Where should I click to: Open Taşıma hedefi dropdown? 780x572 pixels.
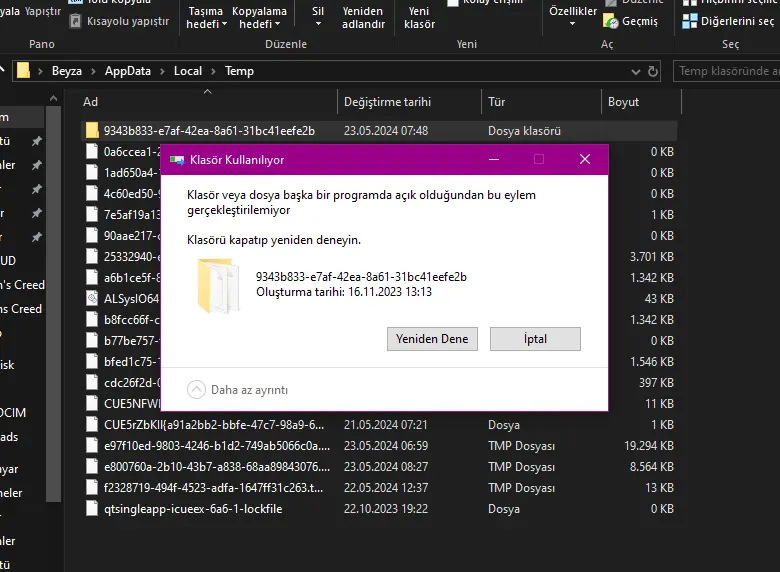[206, 17]
